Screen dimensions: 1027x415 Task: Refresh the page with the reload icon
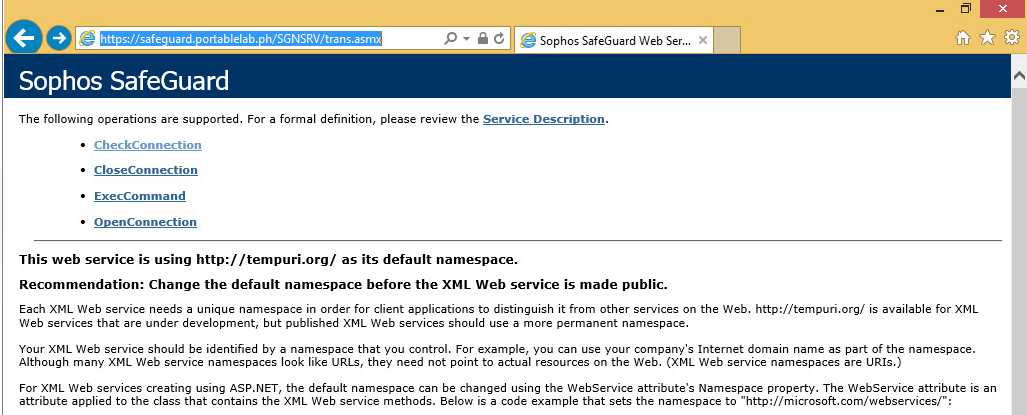498,39
